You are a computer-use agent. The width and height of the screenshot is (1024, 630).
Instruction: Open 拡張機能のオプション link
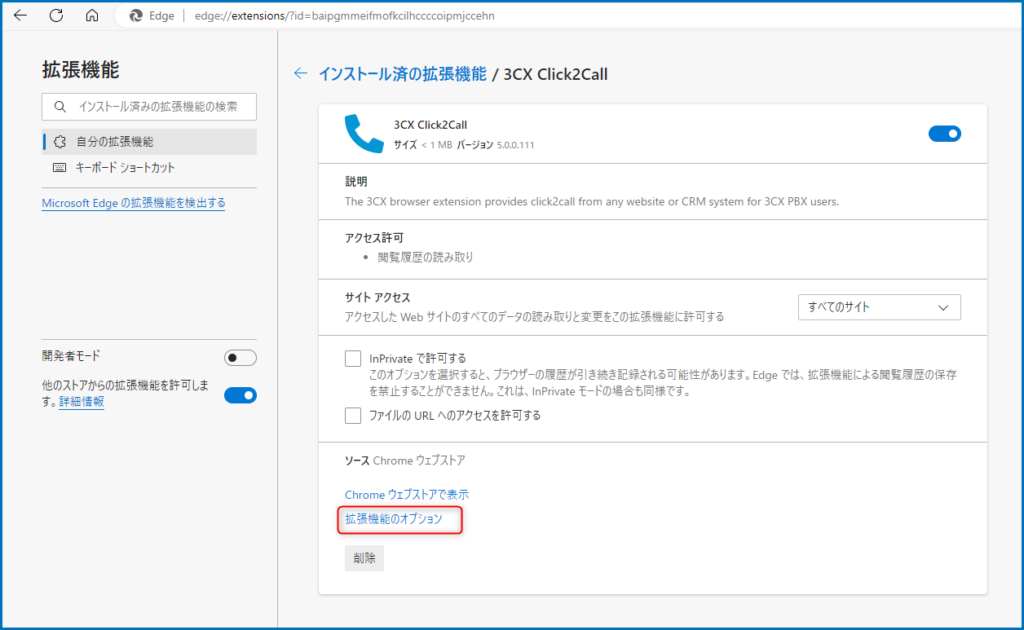394,519
